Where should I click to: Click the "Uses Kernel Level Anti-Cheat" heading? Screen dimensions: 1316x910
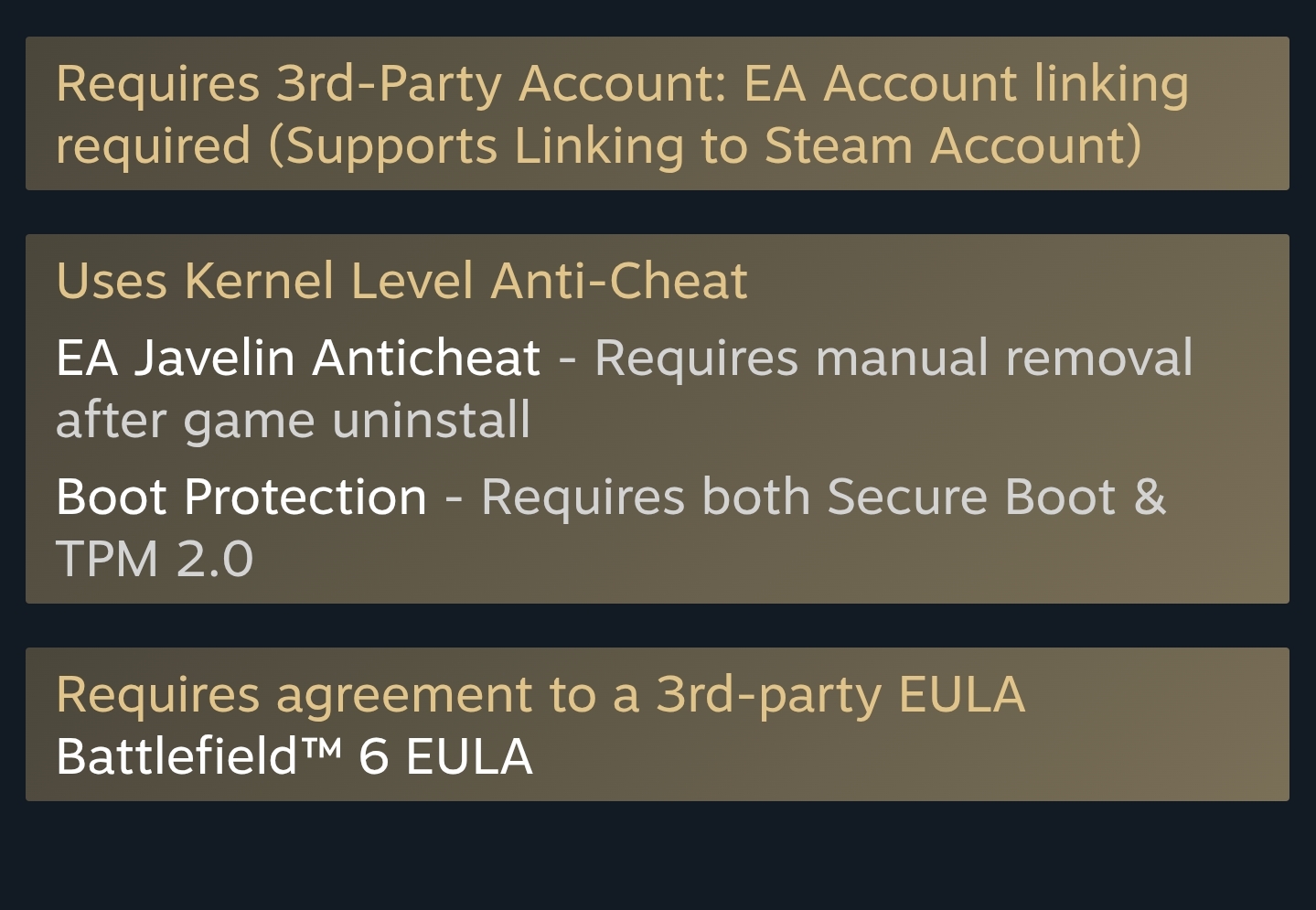click(401, 281)
